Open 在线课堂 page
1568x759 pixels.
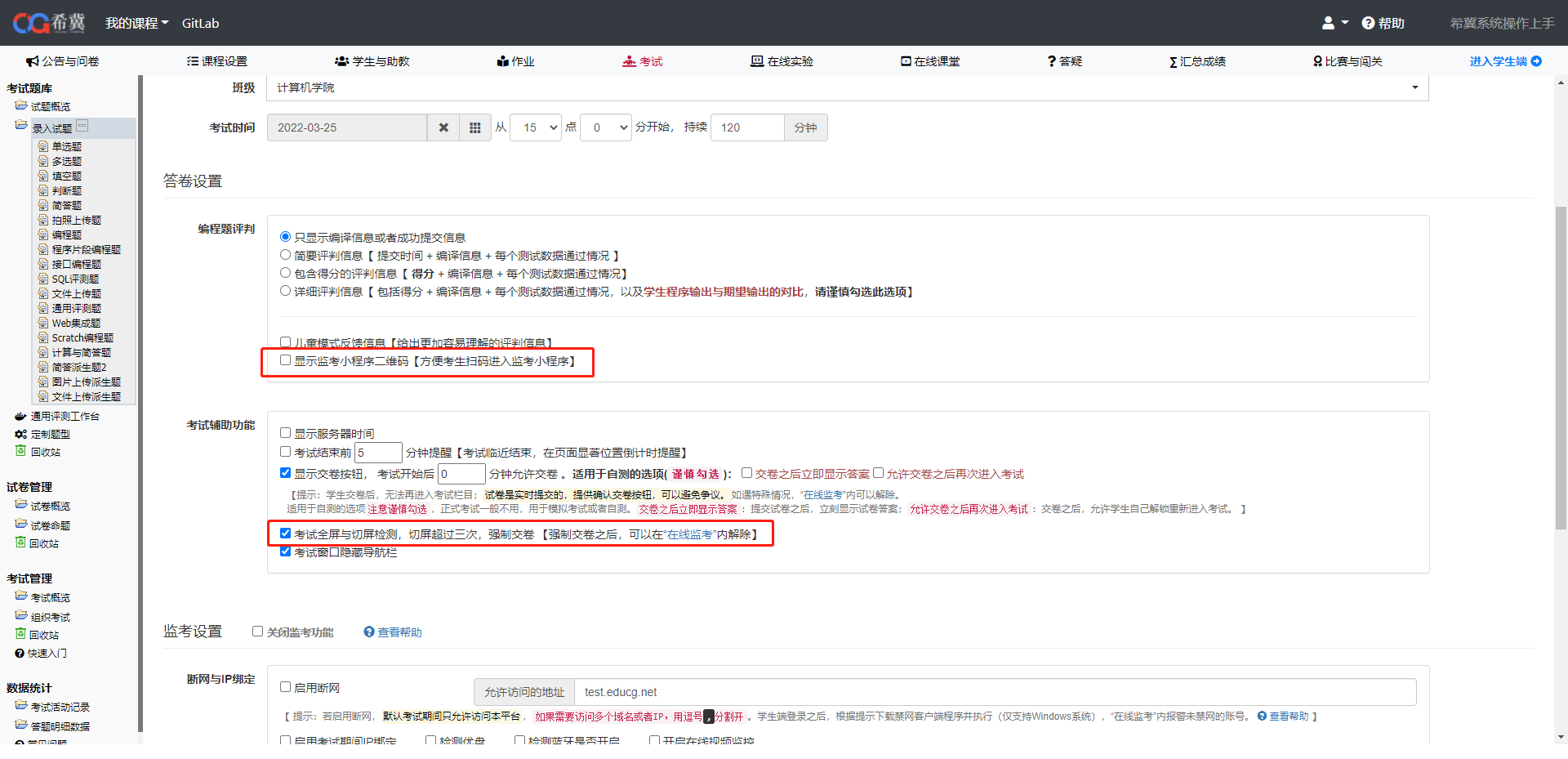[x=930, y=61]
